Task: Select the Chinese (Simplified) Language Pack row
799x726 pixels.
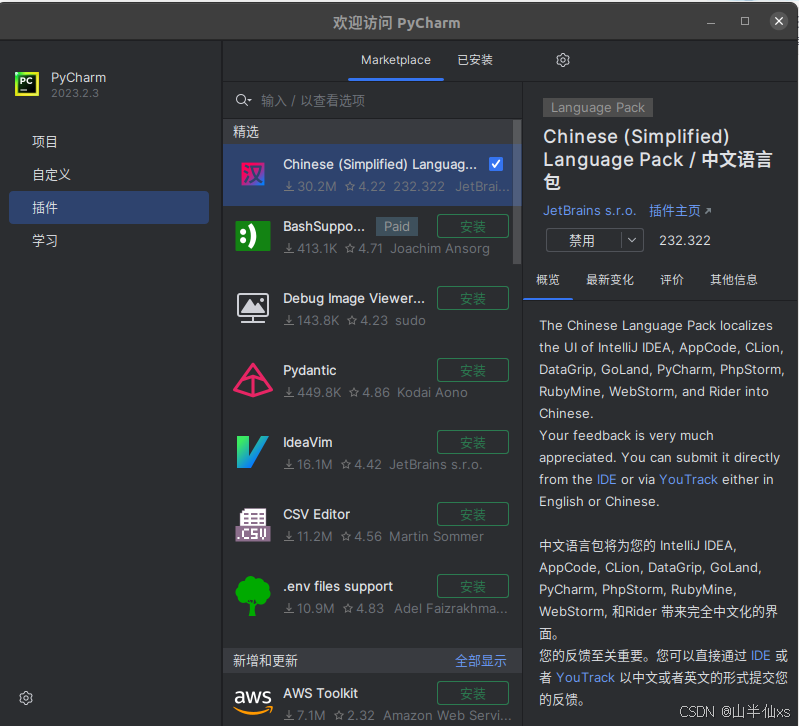Action: click(371, 175)
